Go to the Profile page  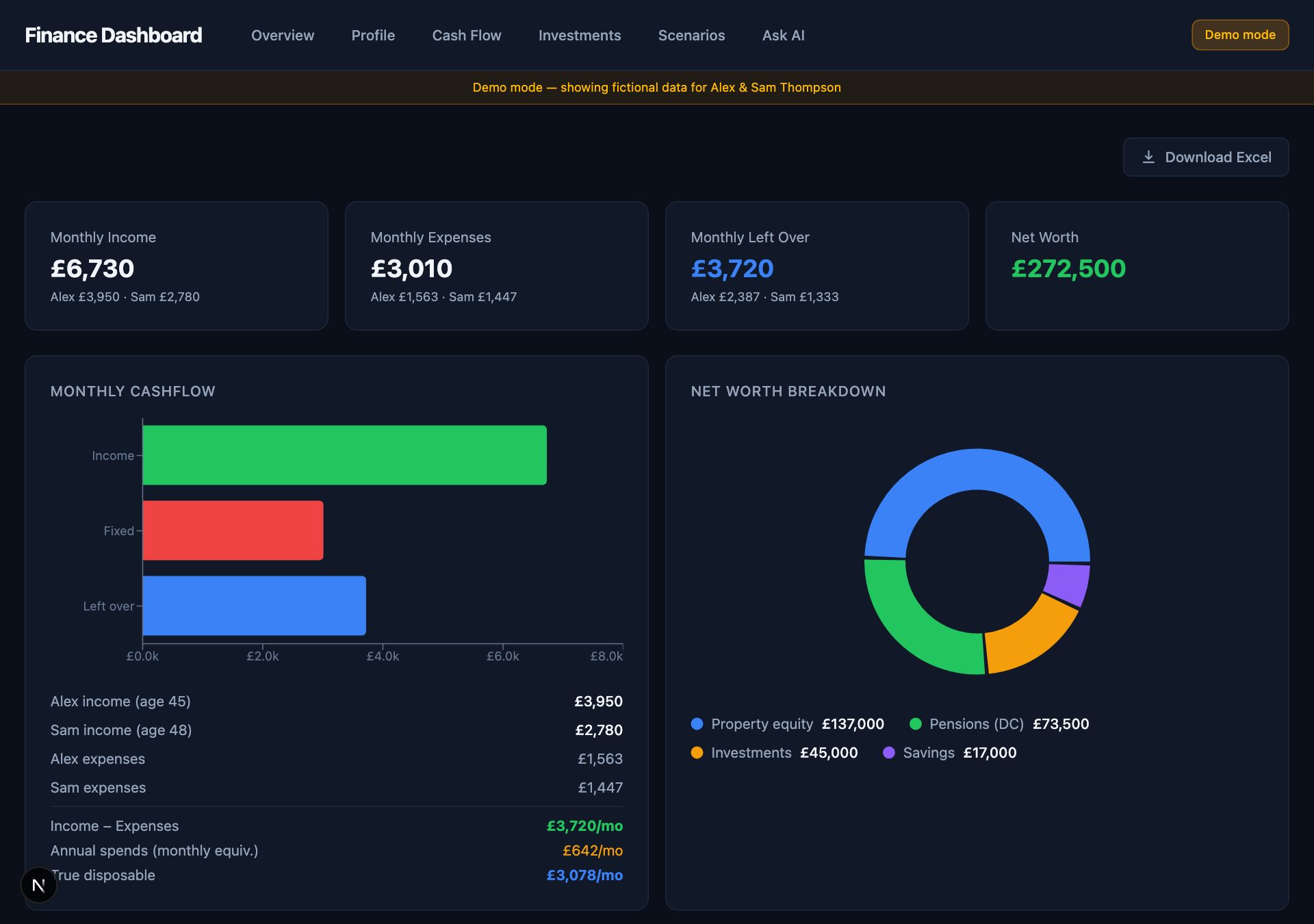coord(373,35)
